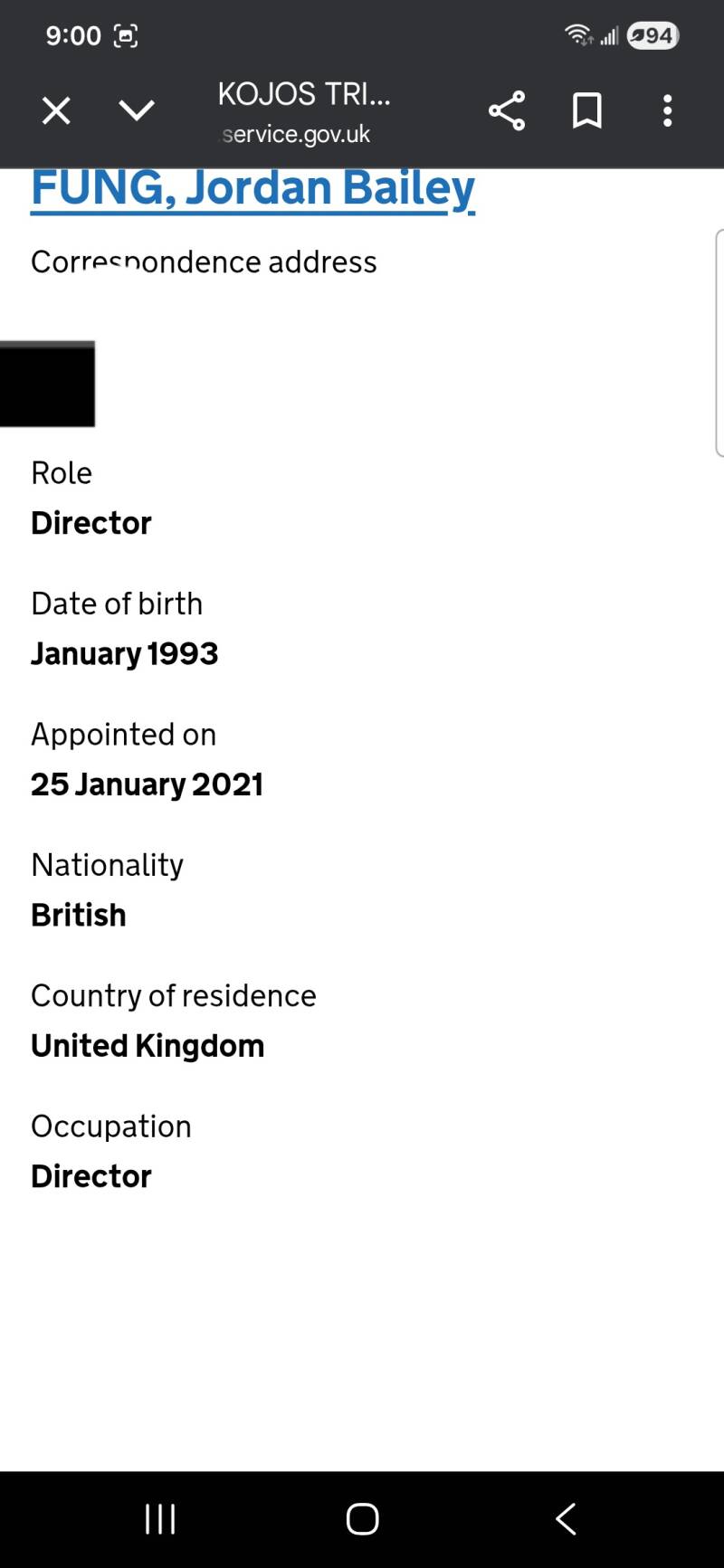Tap the service.gov.uk URL text
The image size is (724, 1568).
click(296, 134)
